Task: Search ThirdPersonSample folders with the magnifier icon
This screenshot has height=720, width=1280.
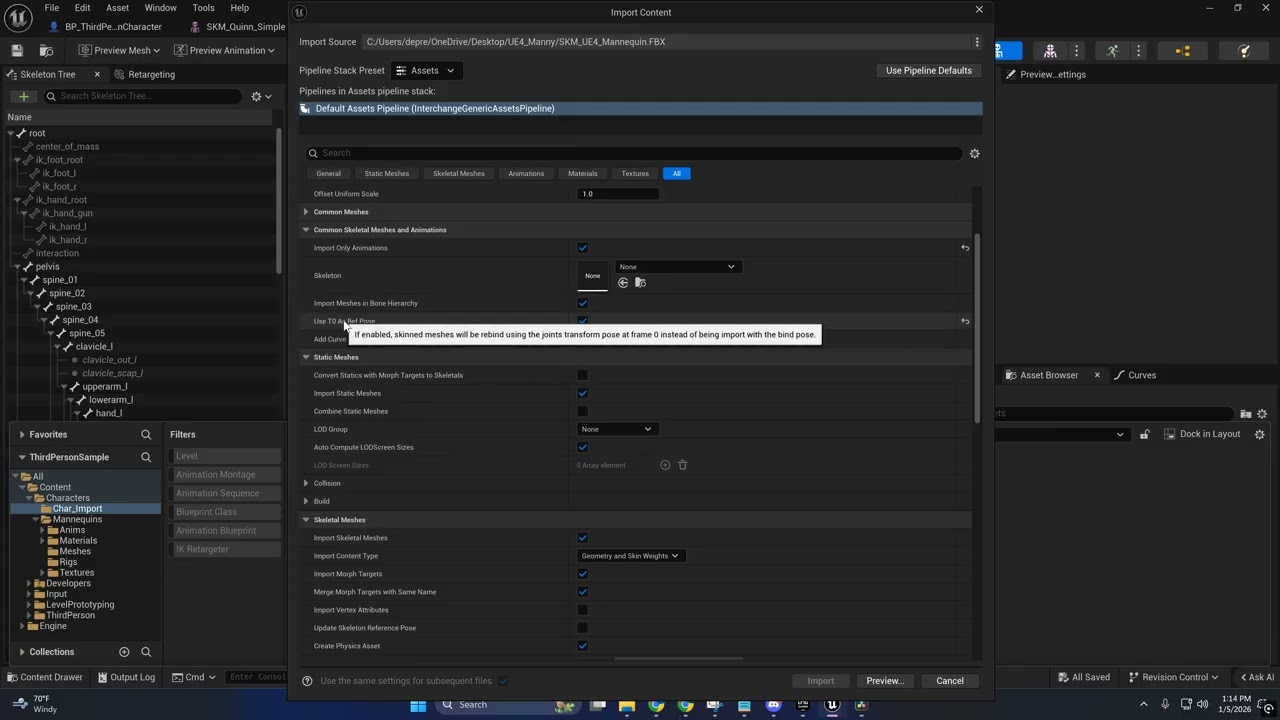Action: pos(146,457)
